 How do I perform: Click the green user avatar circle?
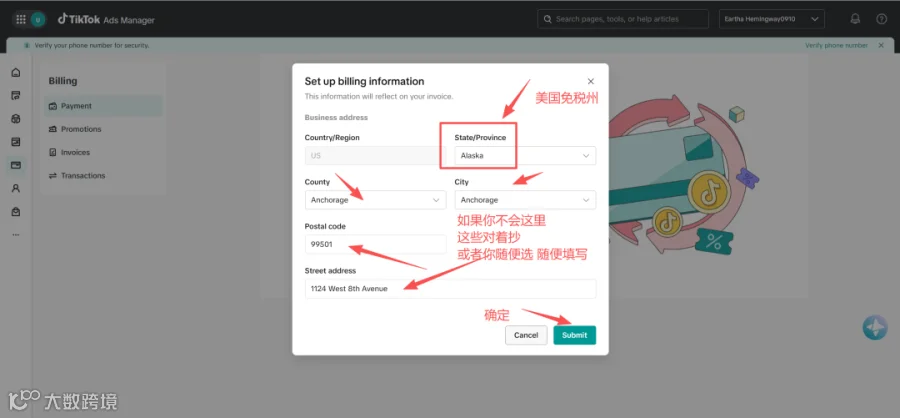coord(38,20)
